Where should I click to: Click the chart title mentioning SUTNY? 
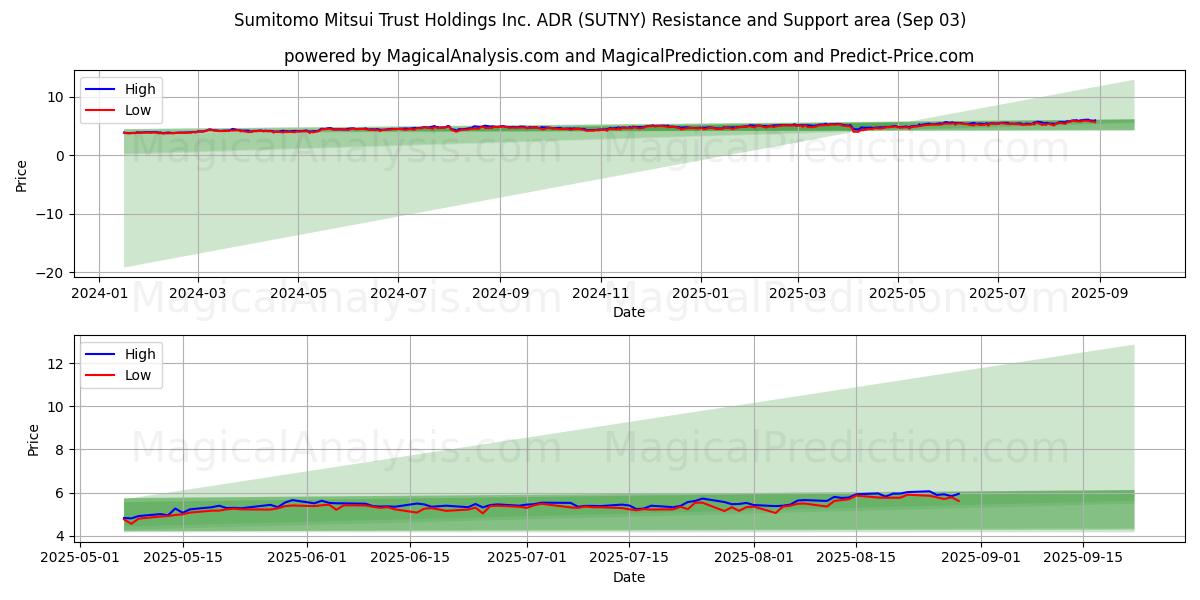(600, 20)
